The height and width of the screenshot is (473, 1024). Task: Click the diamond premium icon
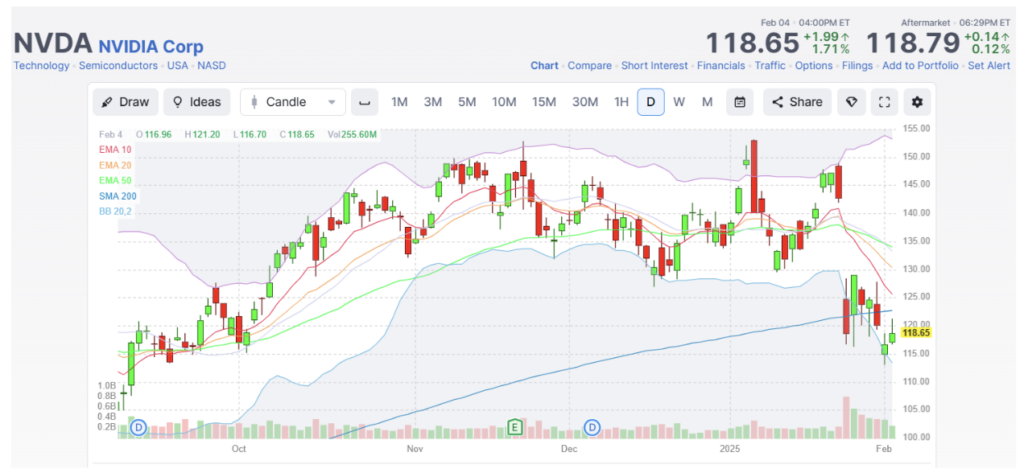click(852, 102)
